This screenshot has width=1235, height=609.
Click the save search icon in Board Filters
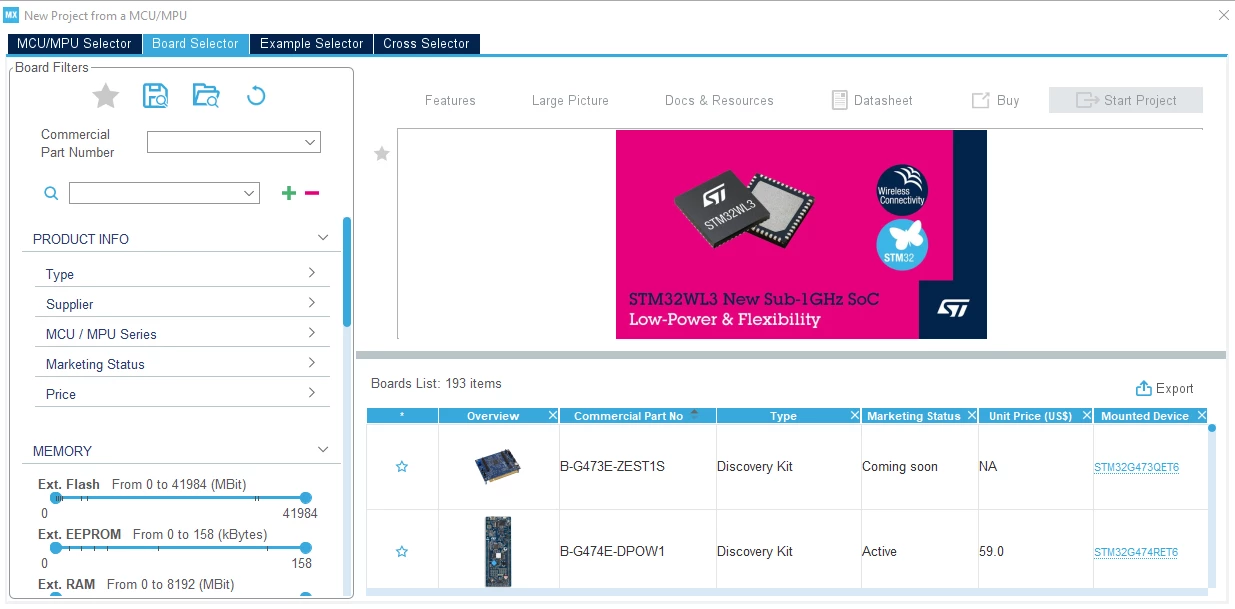(155, 96)
